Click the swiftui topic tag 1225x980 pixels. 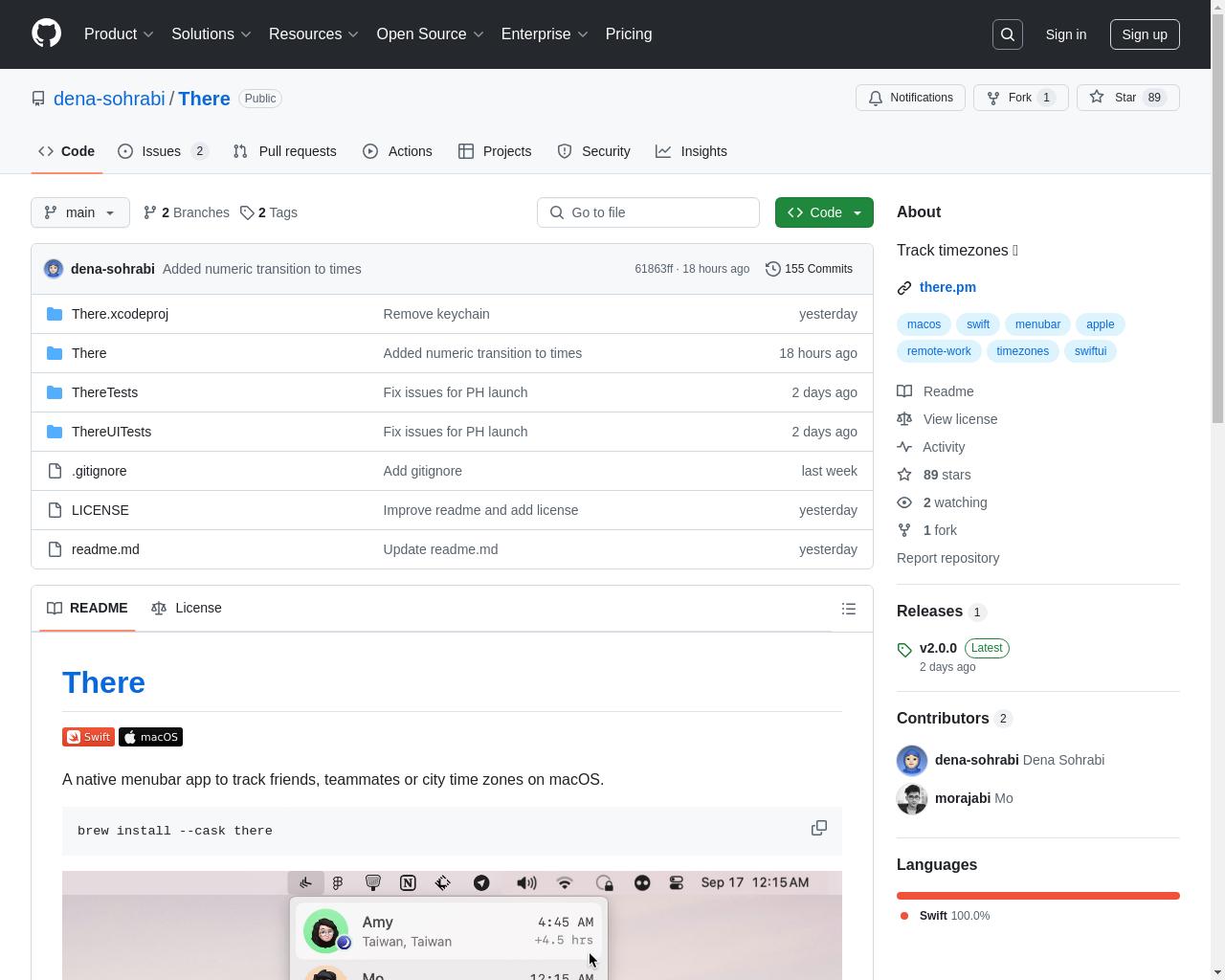[1090, 351]
